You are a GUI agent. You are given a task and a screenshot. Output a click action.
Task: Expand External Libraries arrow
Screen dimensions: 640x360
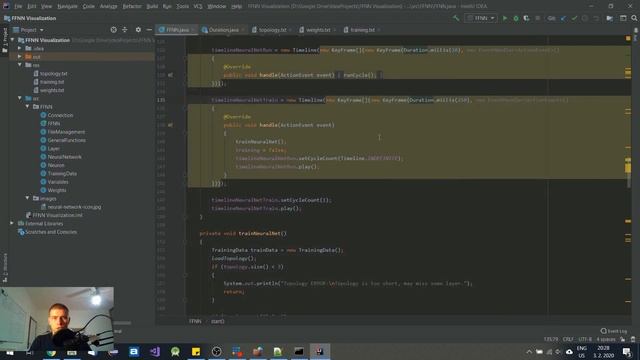[x=12, y=223]
